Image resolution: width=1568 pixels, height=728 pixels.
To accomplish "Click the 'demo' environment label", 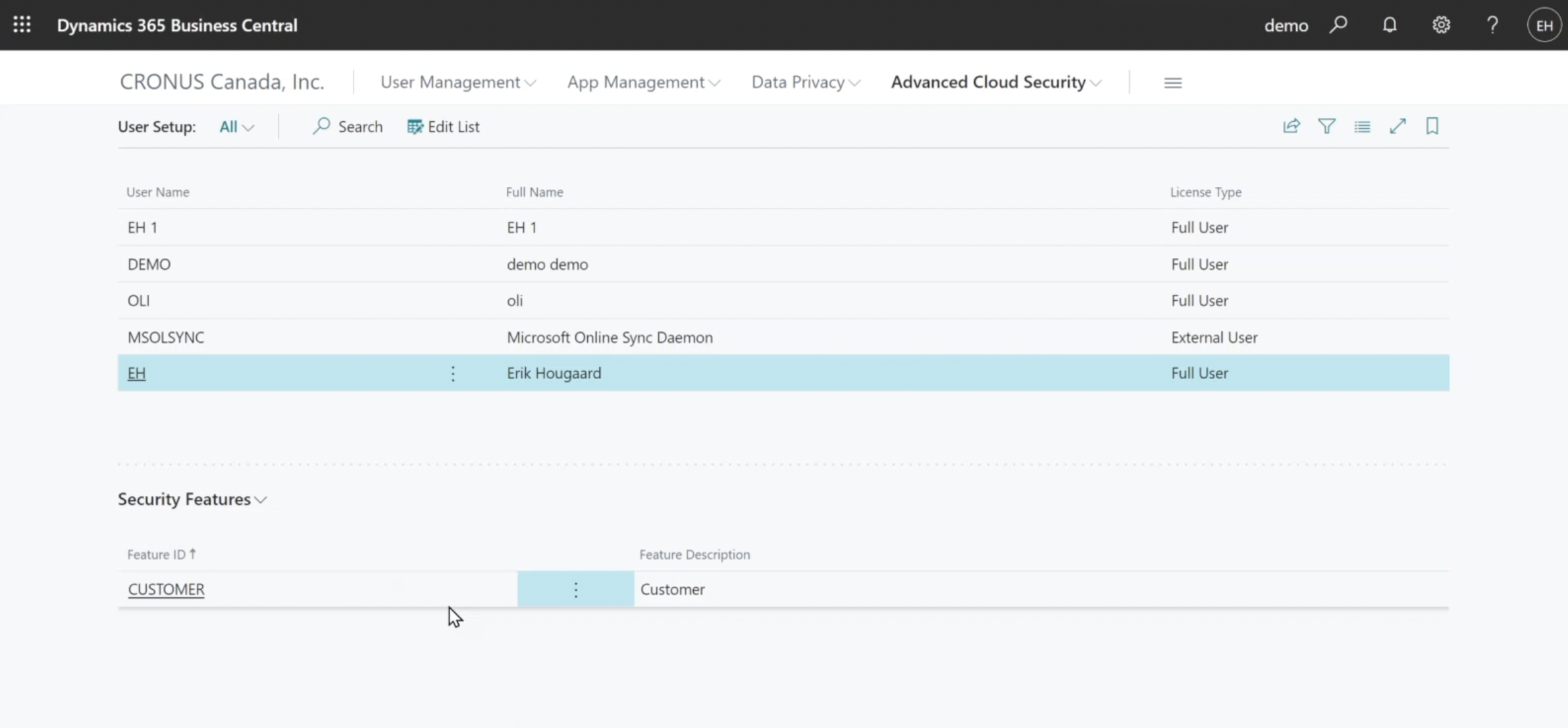I will click(1286, 26).
